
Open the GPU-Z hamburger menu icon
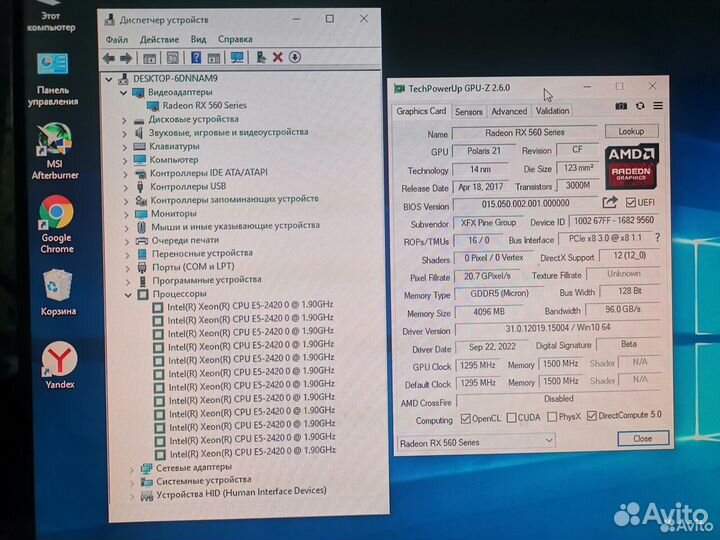658,106
